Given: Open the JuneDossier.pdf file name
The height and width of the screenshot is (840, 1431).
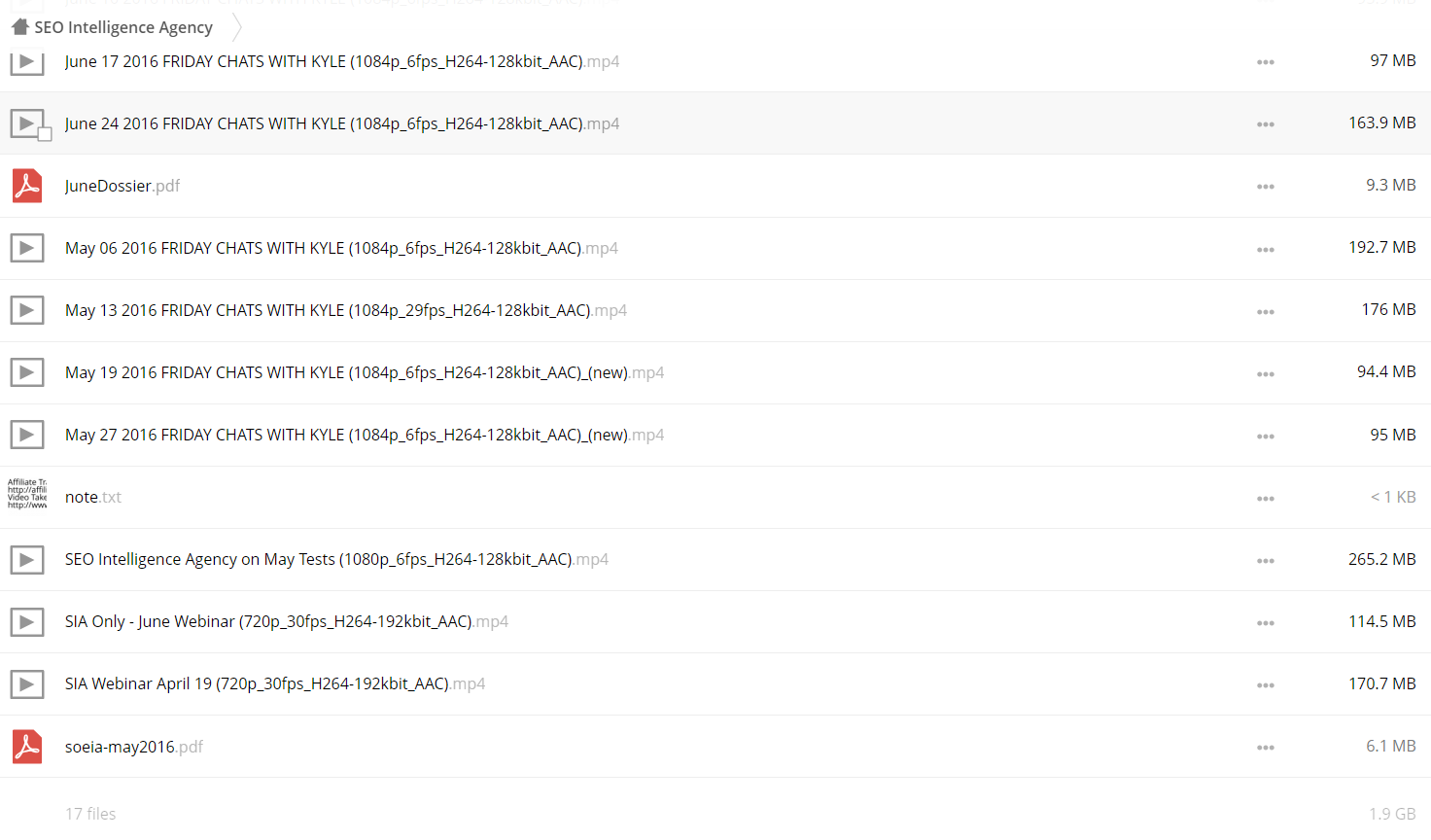Looking at the screenshot, I should click(122, 186).
